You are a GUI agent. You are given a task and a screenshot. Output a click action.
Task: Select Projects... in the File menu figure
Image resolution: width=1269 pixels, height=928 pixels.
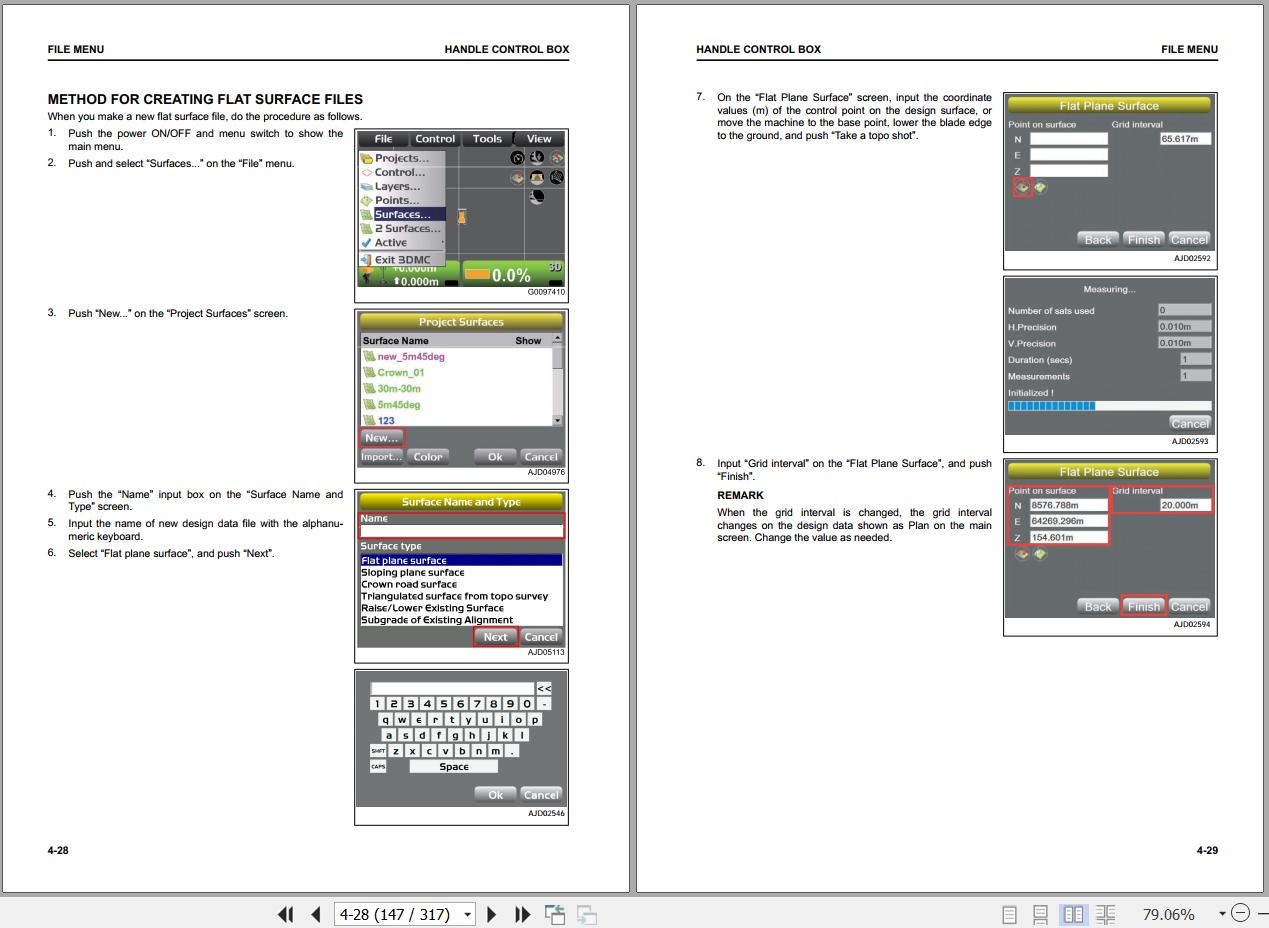click(401, 158)
